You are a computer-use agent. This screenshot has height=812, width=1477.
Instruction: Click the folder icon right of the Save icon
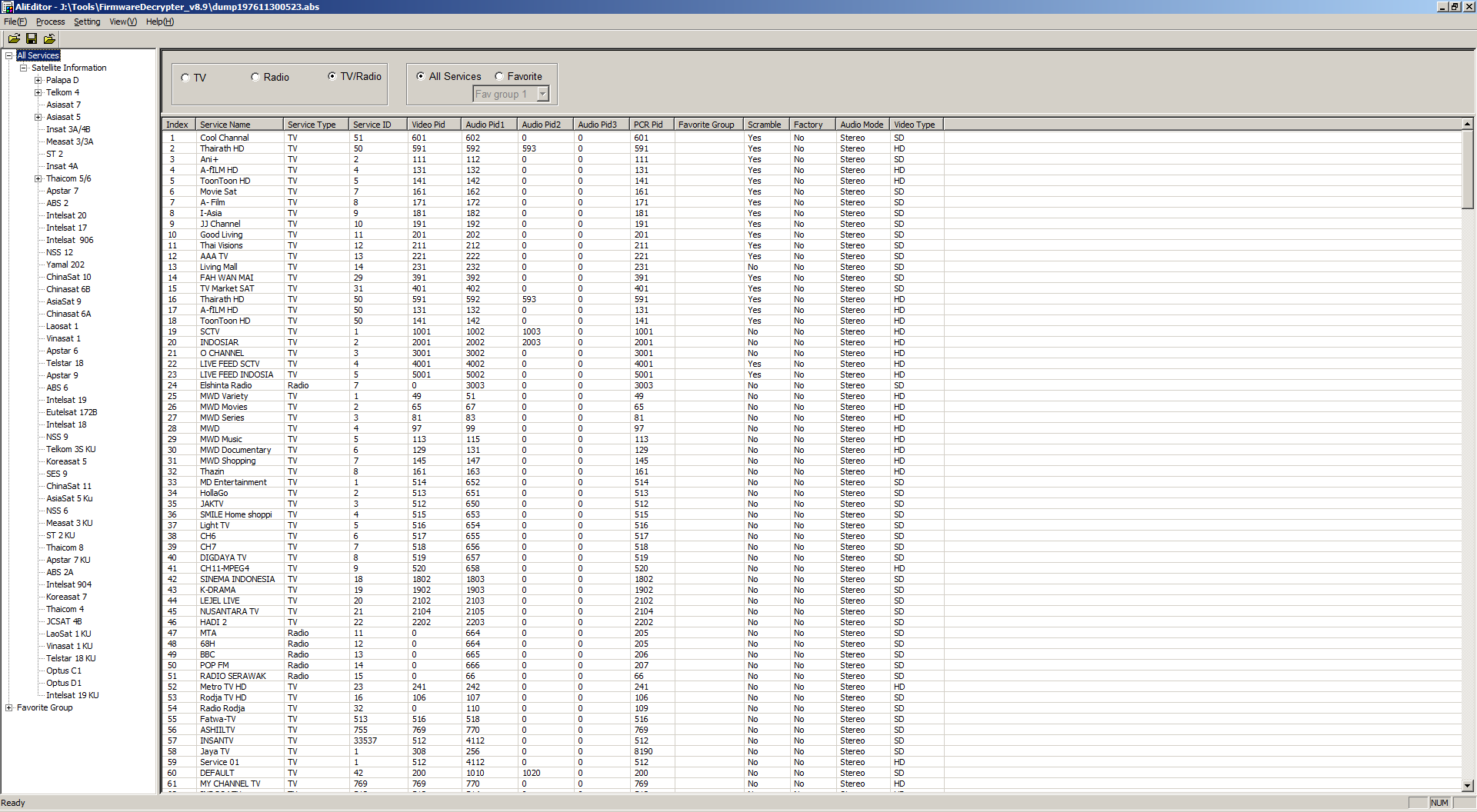[49, 38]
